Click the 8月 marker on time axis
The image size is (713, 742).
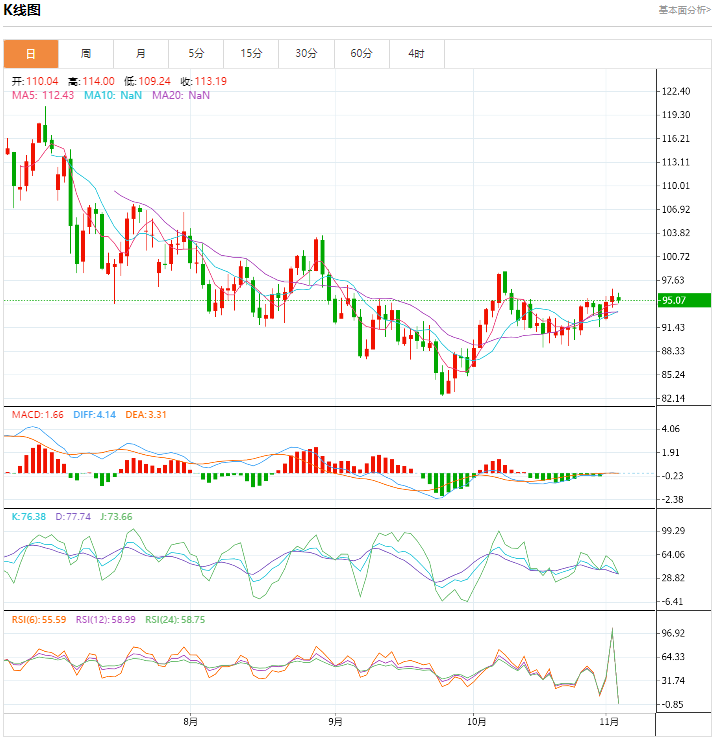point(191,721)
